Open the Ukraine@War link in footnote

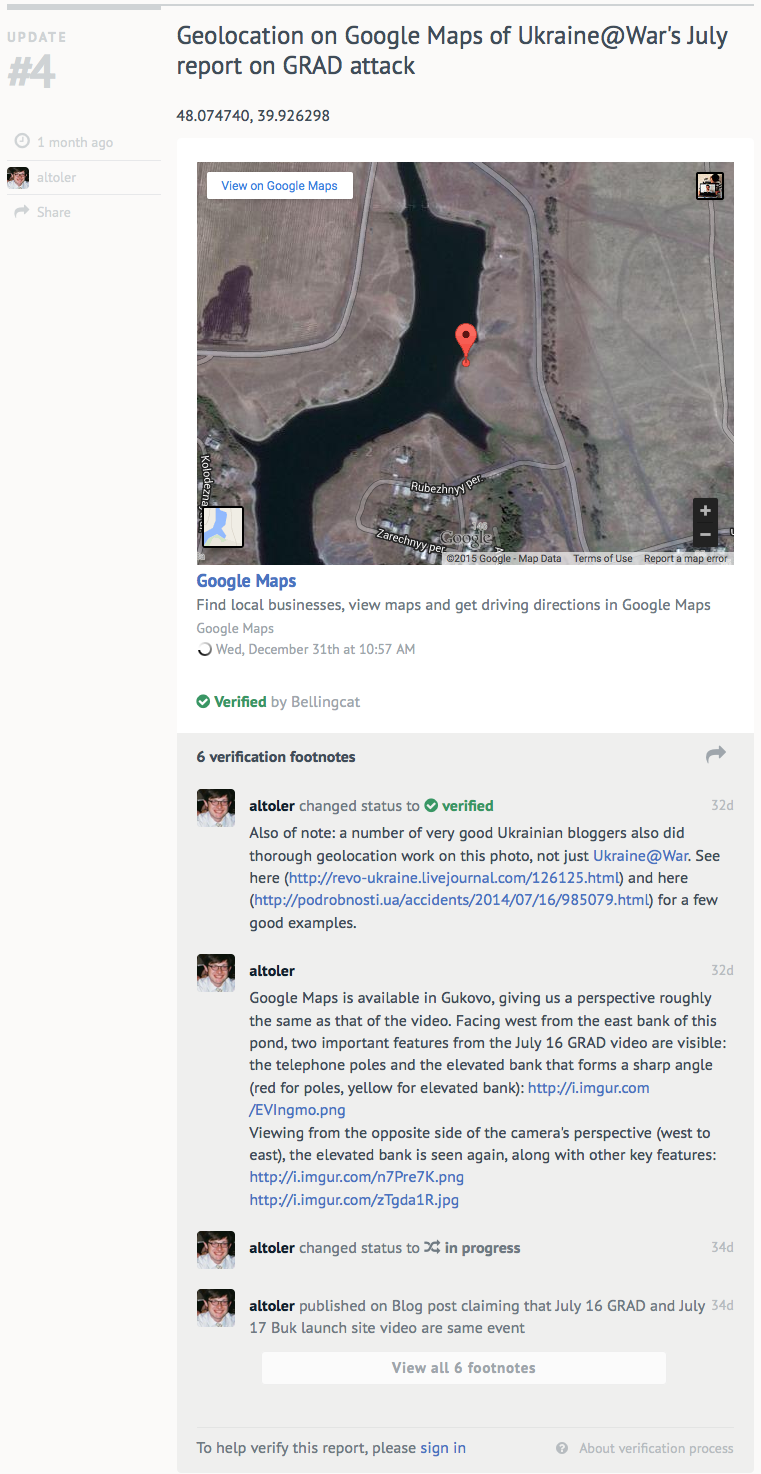(639, 855)
